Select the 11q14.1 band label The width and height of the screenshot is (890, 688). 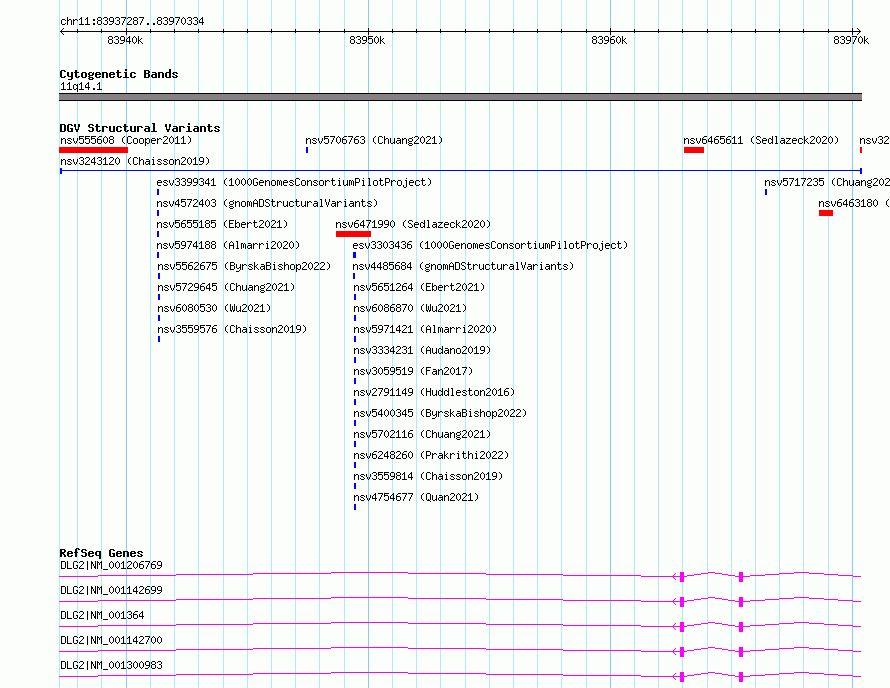tap(81, 86)
